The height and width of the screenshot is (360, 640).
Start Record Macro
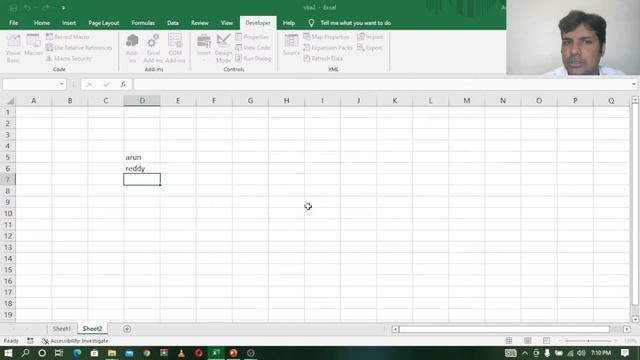point(68,37)
